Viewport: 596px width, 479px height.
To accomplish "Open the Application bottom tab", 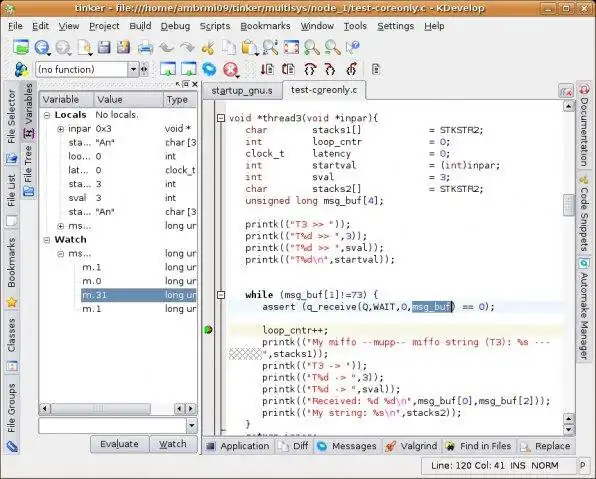I will [x=238, y=446].
